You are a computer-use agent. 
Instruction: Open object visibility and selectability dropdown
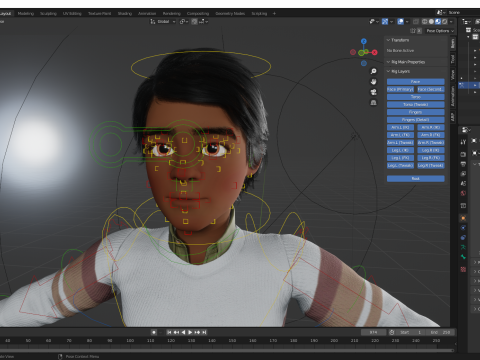pyautogui.click(x=374, y=22)
